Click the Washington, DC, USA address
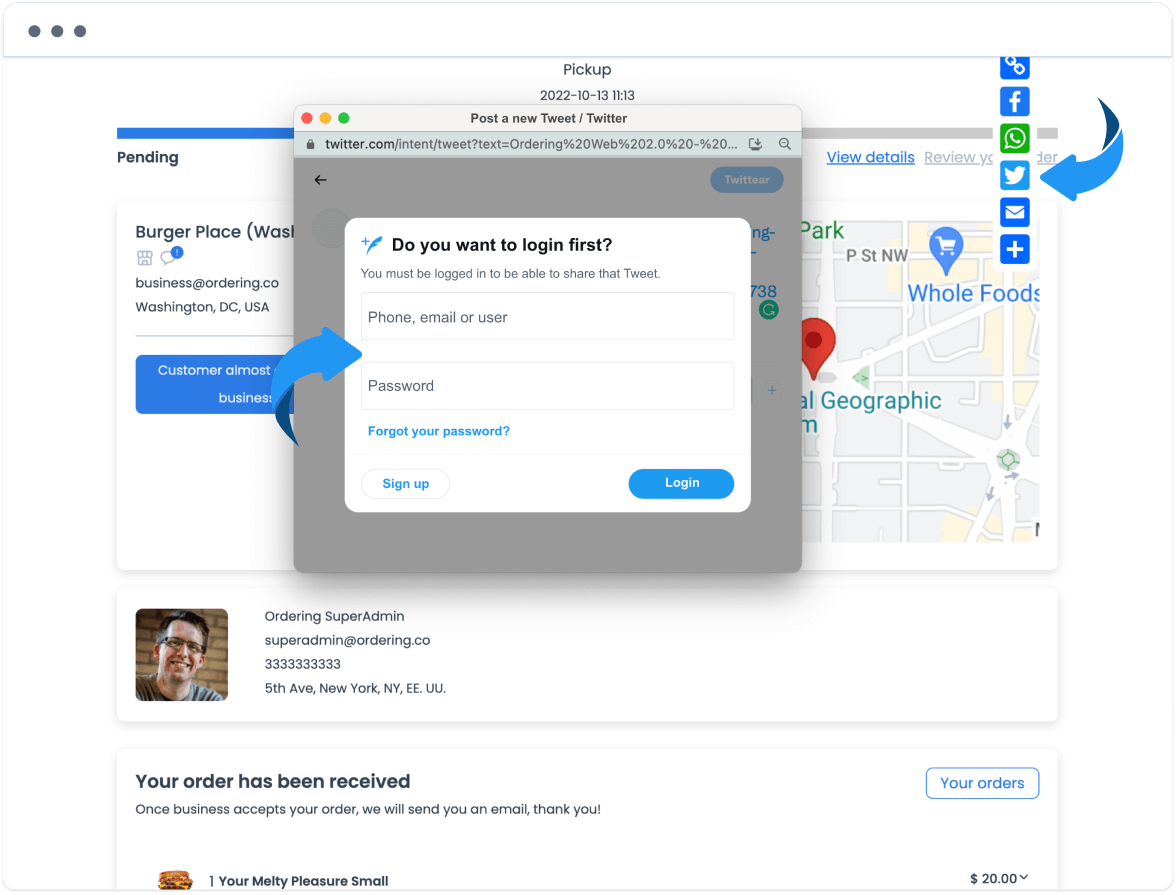The width and height of the screenshot is (1176, 895). tap(202, 307)
